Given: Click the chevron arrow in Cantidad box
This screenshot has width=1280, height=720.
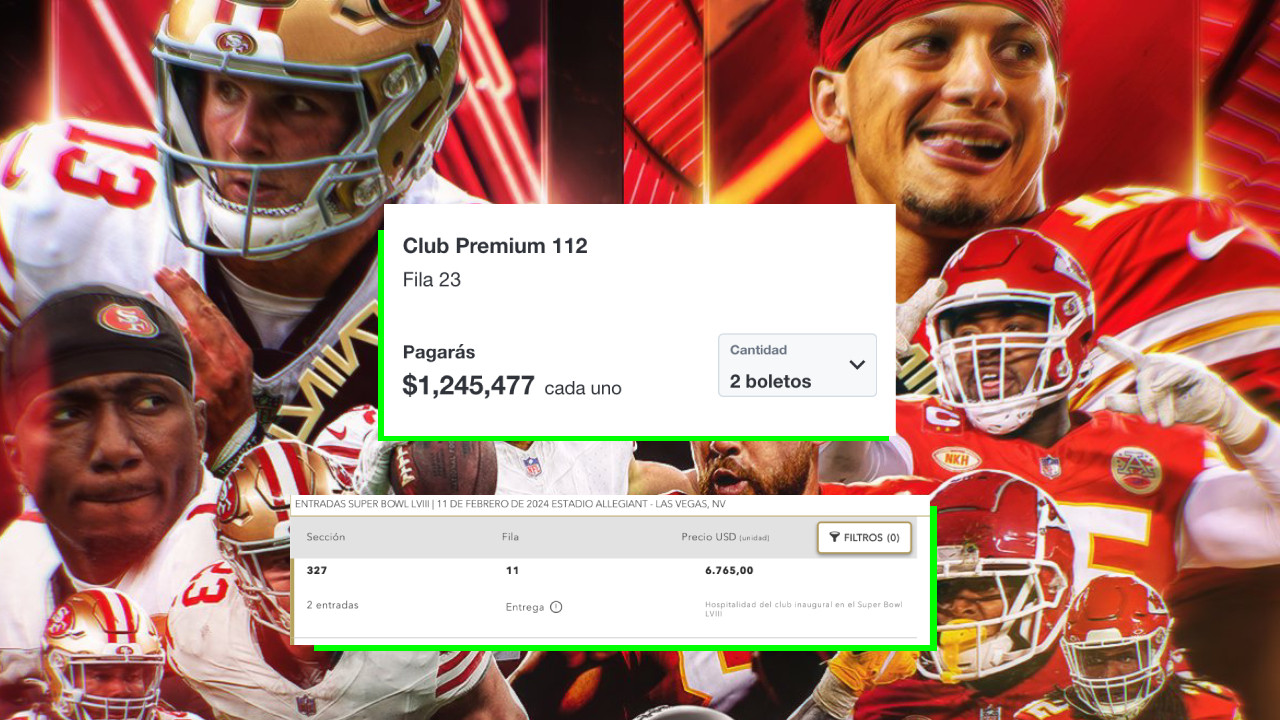Looking at the screenshot, I should click(857, 365).
